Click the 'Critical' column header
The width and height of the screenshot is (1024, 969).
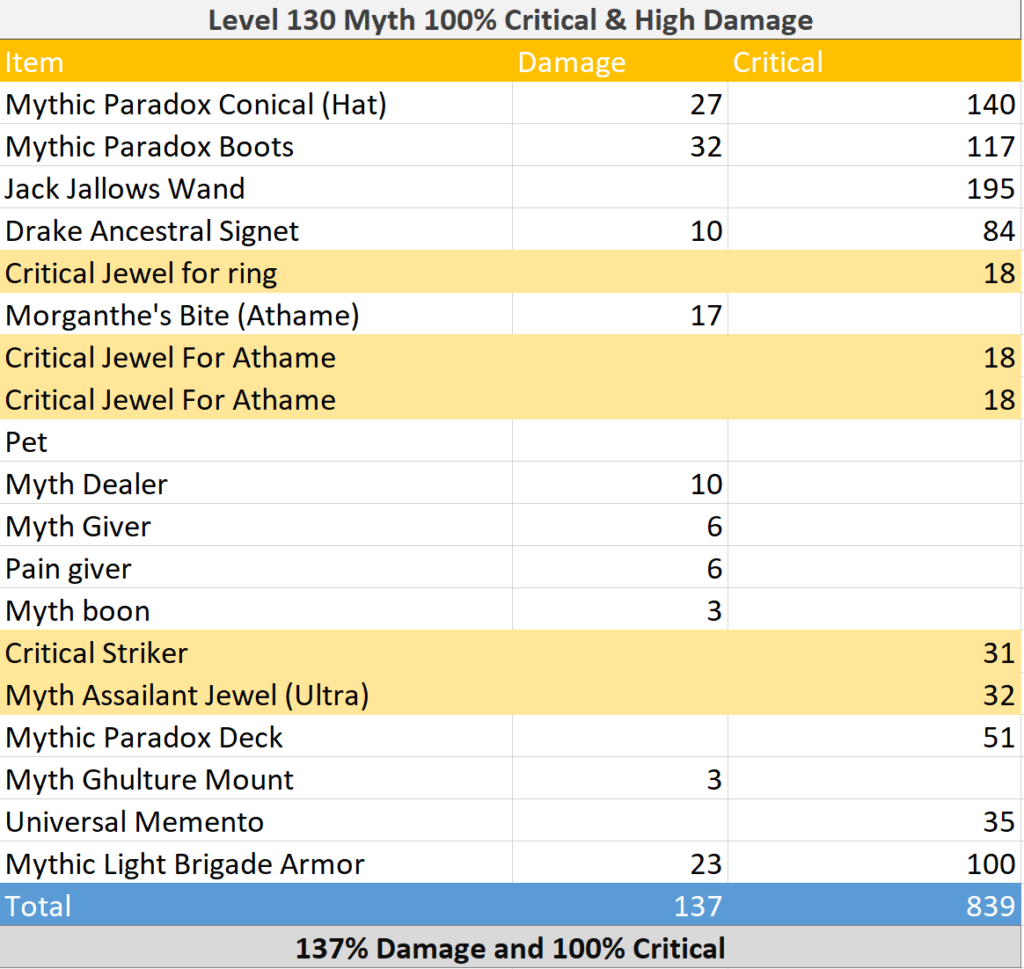click(x=874, y=62)
